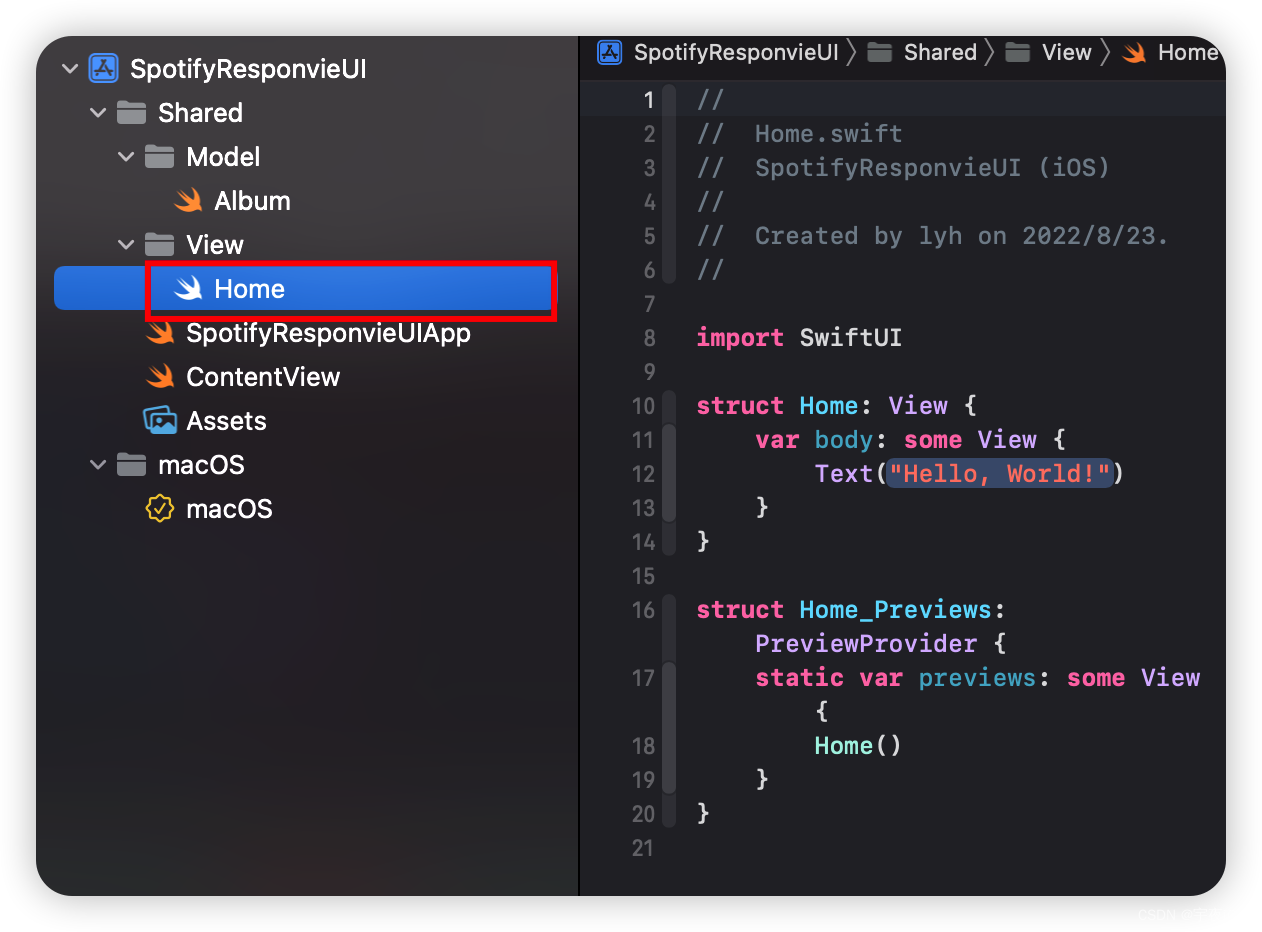1262x932 pixels.
Task: Open the Assets catalog icon
Action: click(160, 420)
